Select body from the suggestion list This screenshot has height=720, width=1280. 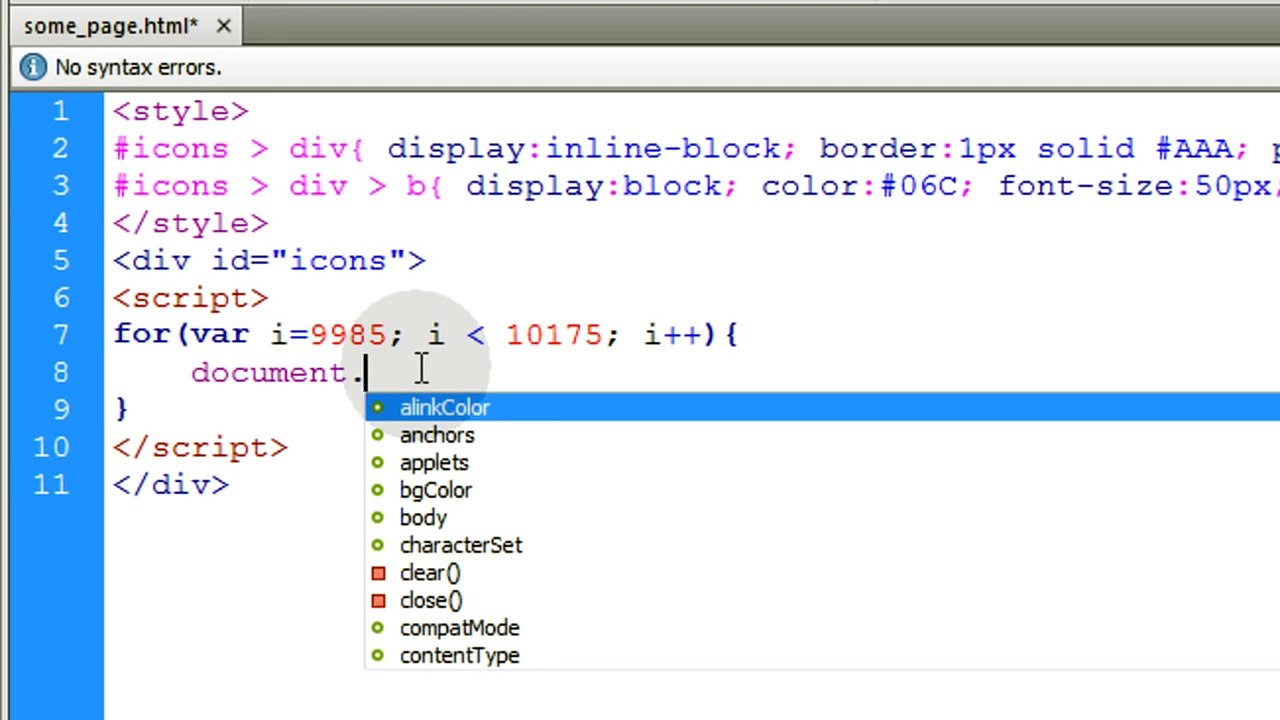click(822, 518)
